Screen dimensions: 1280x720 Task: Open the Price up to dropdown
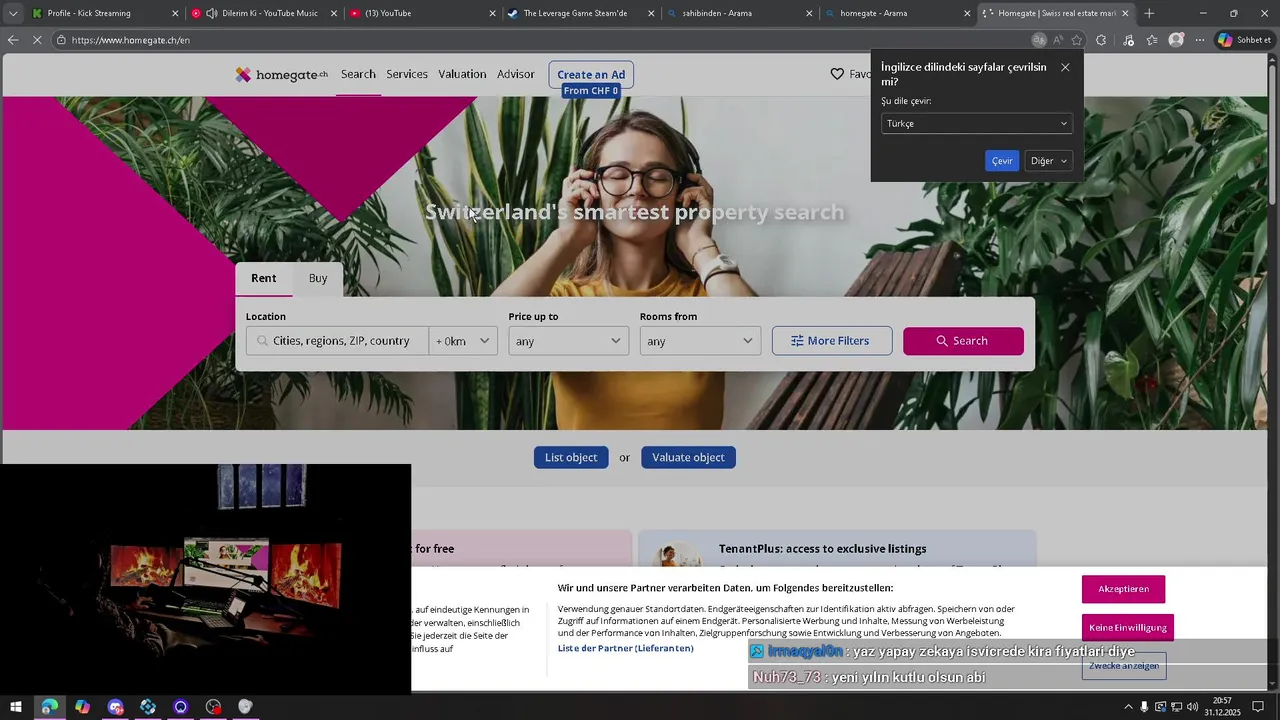pos(568,341)
